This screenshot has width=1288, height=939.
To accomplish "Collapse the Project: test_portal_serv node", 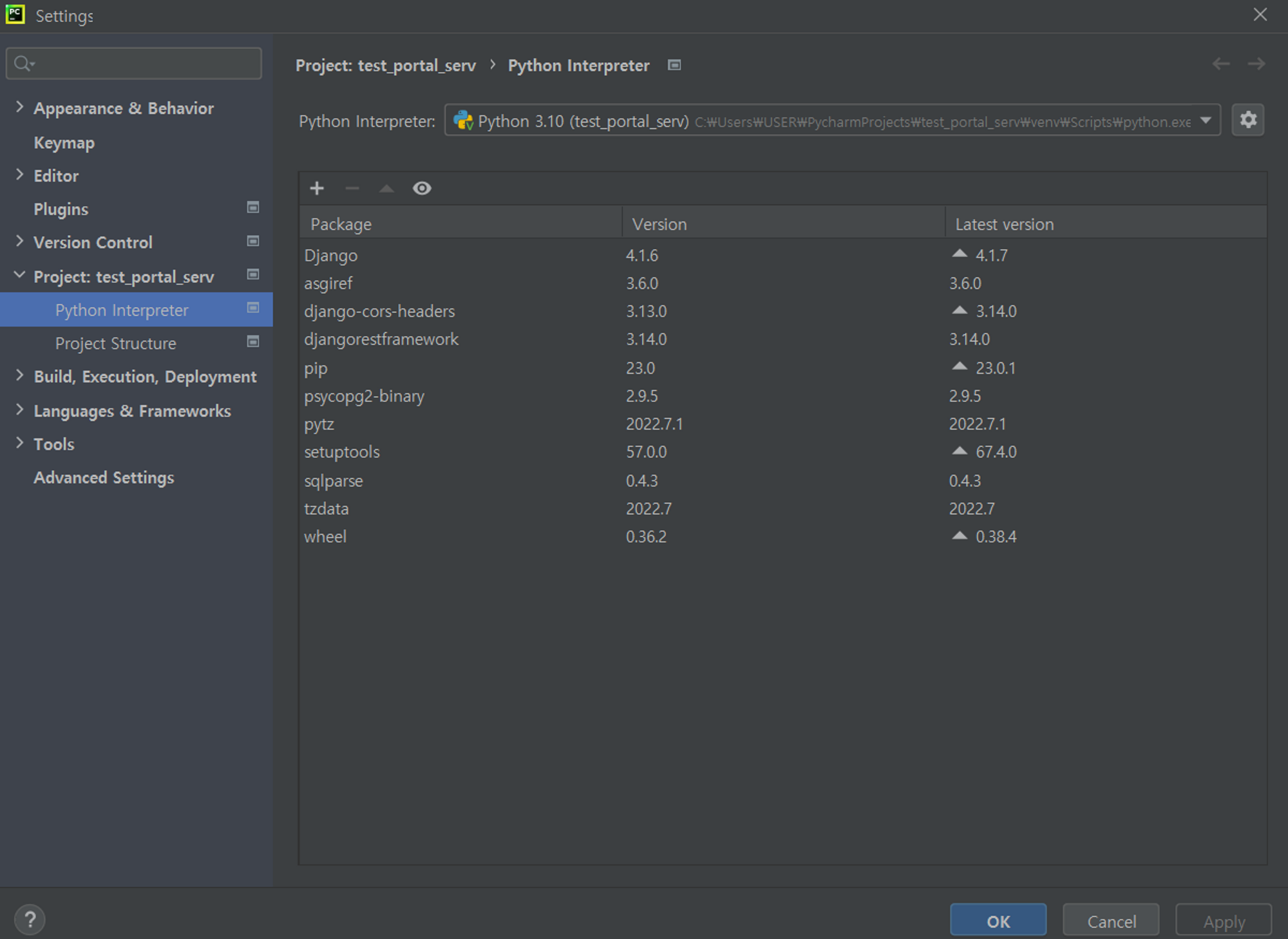I will click(19, 276).
